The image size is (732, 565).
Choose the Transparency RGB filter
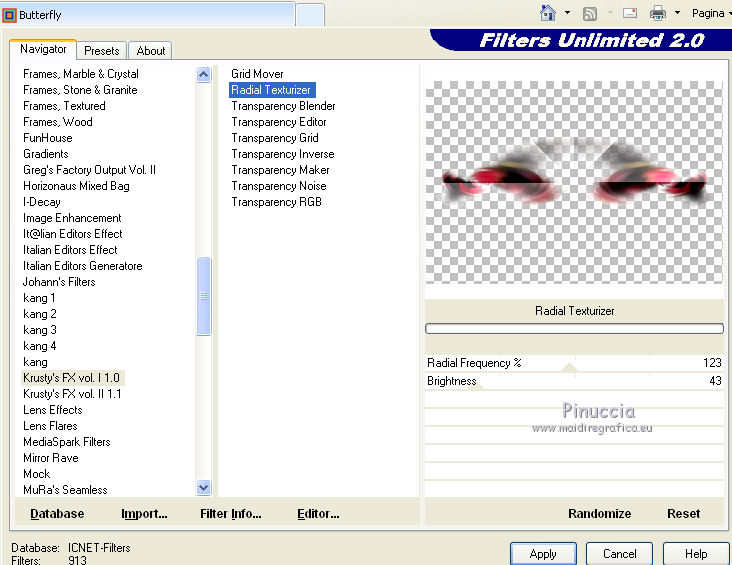tap(276, 202)
